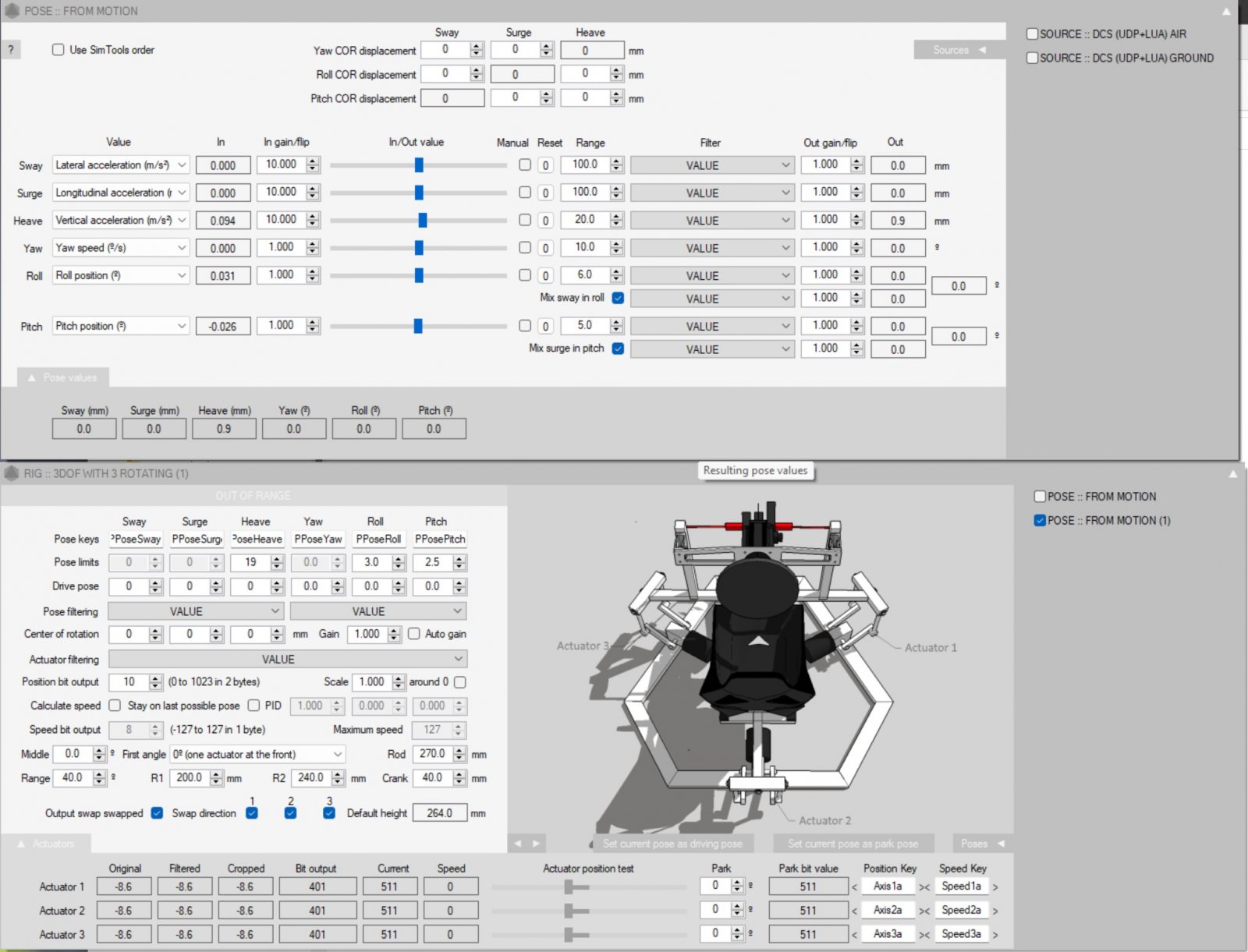Toggle the Stay on last possible pose checkbox
The width and height of the screenshot is (1248, 952).
coord(253,705)
